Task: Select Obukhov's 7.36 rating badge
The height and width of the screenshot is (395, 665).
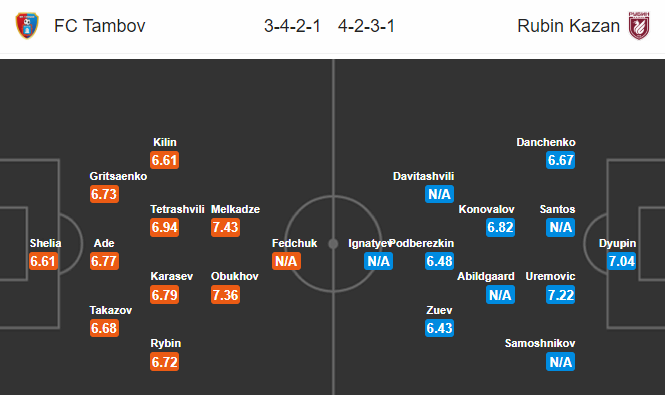Action: [x=226, y=295]
